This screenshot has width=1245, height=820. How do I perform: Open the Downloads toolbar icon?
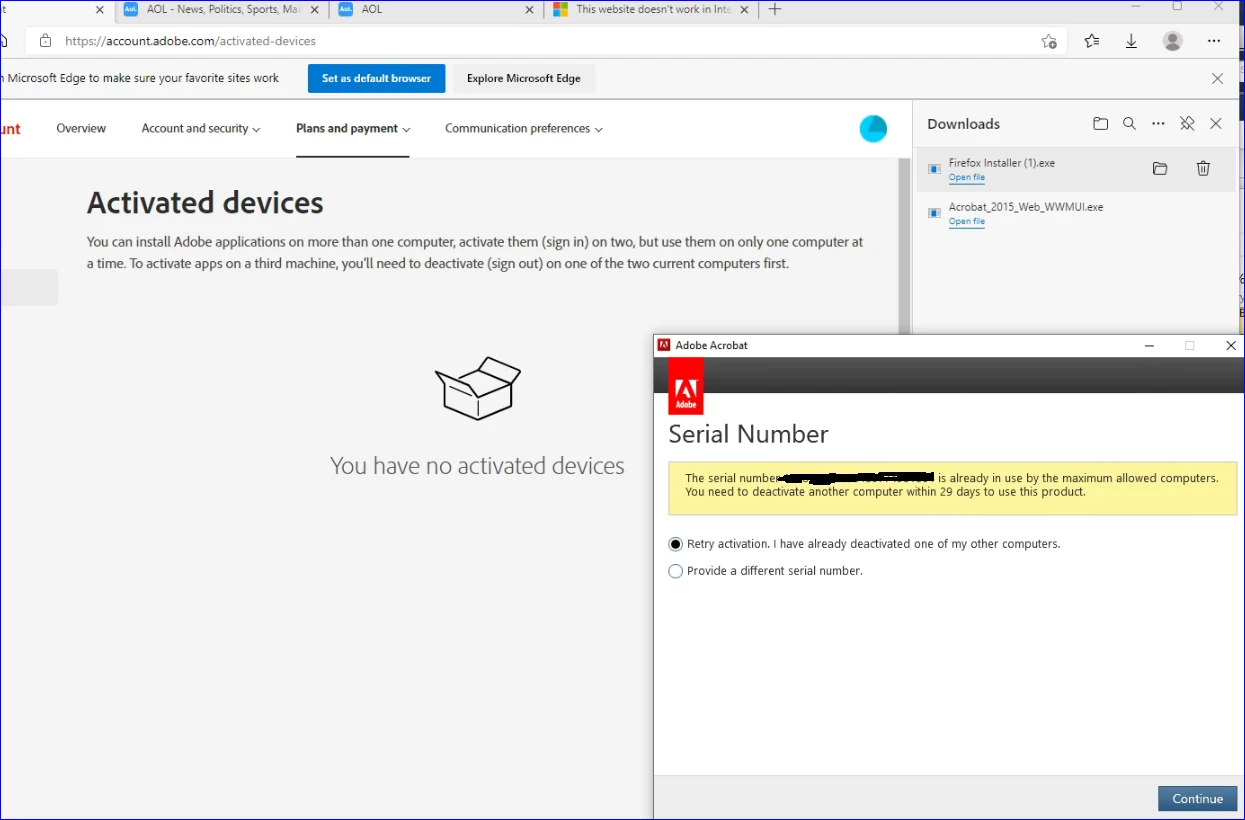point(1131,41)
